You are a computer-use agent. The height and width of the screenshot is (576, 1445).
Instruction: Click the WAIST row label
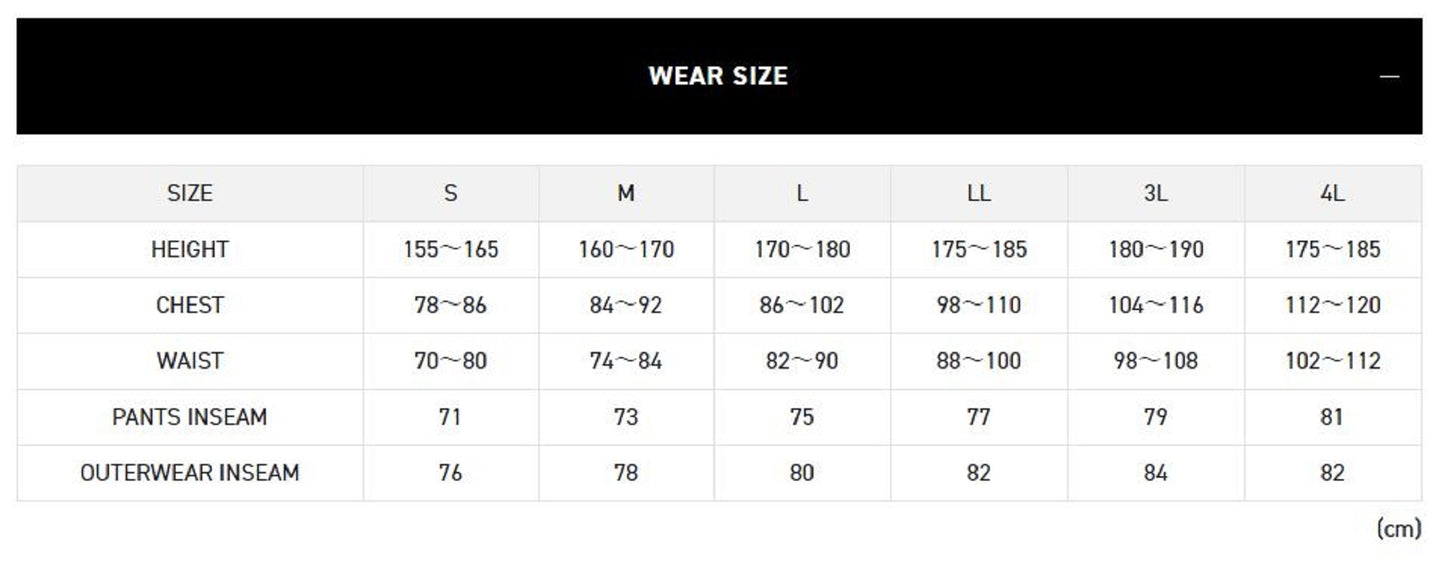tap(190, 361)
